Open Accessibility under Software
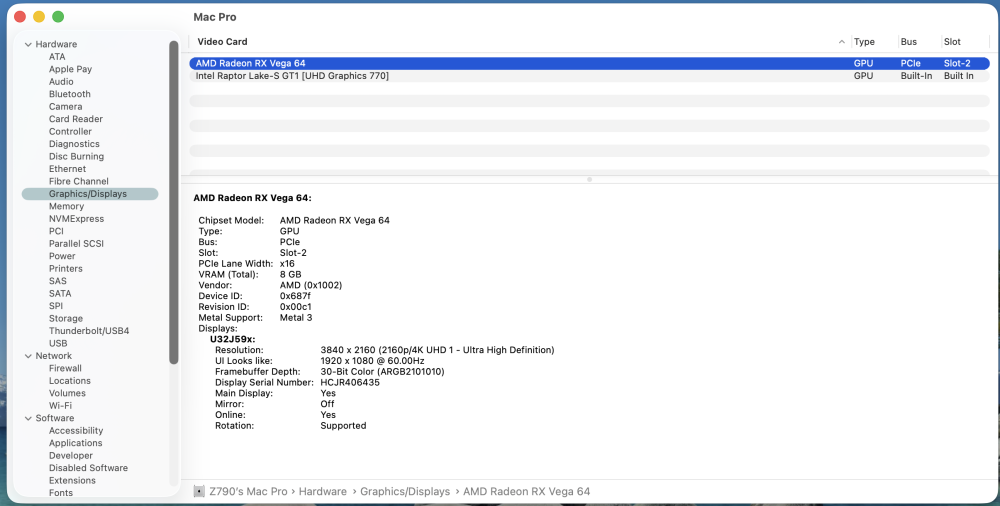This screenshot has width=1000, height=506. coord(76,431)
